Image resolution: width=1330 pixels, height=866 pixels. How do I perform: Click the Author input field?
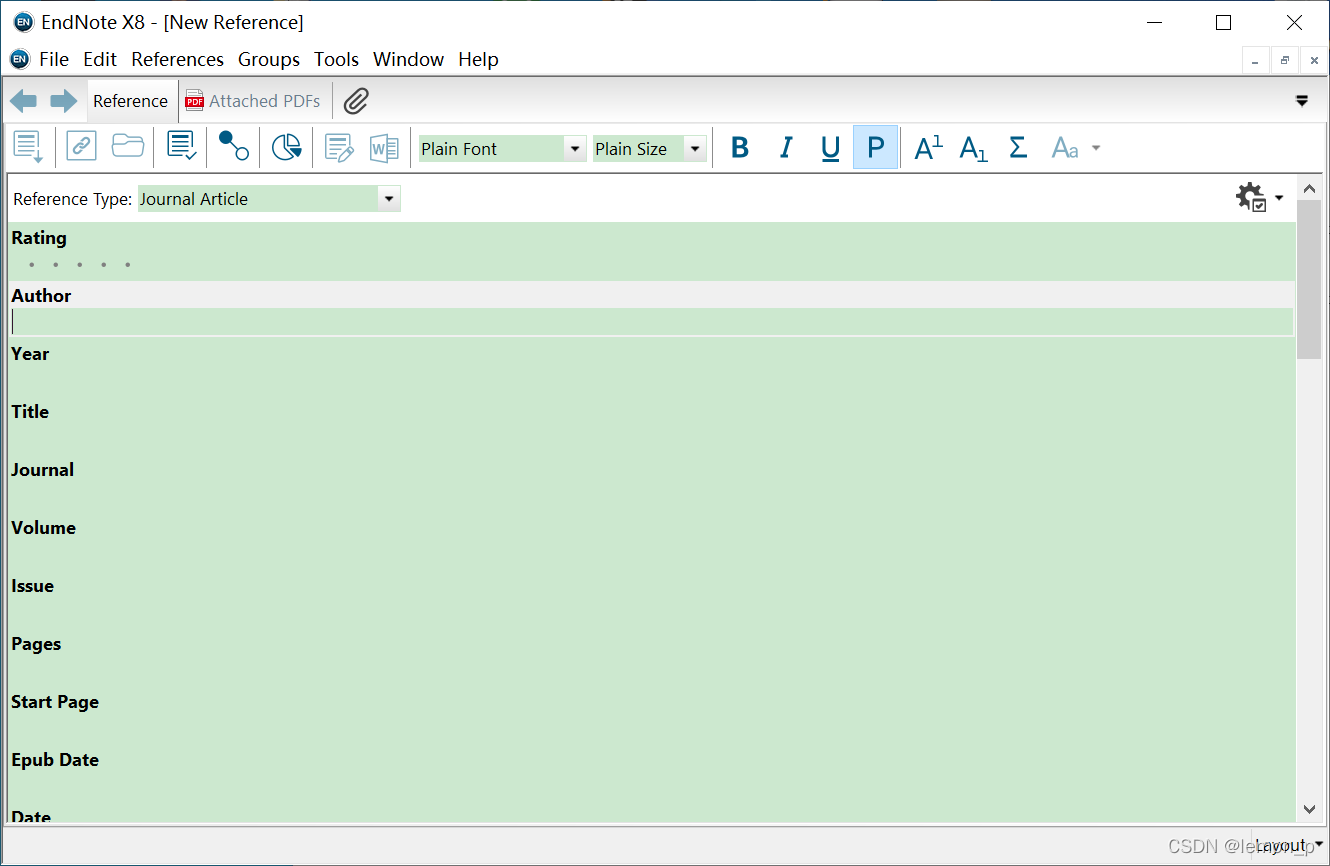pos(651,321)
